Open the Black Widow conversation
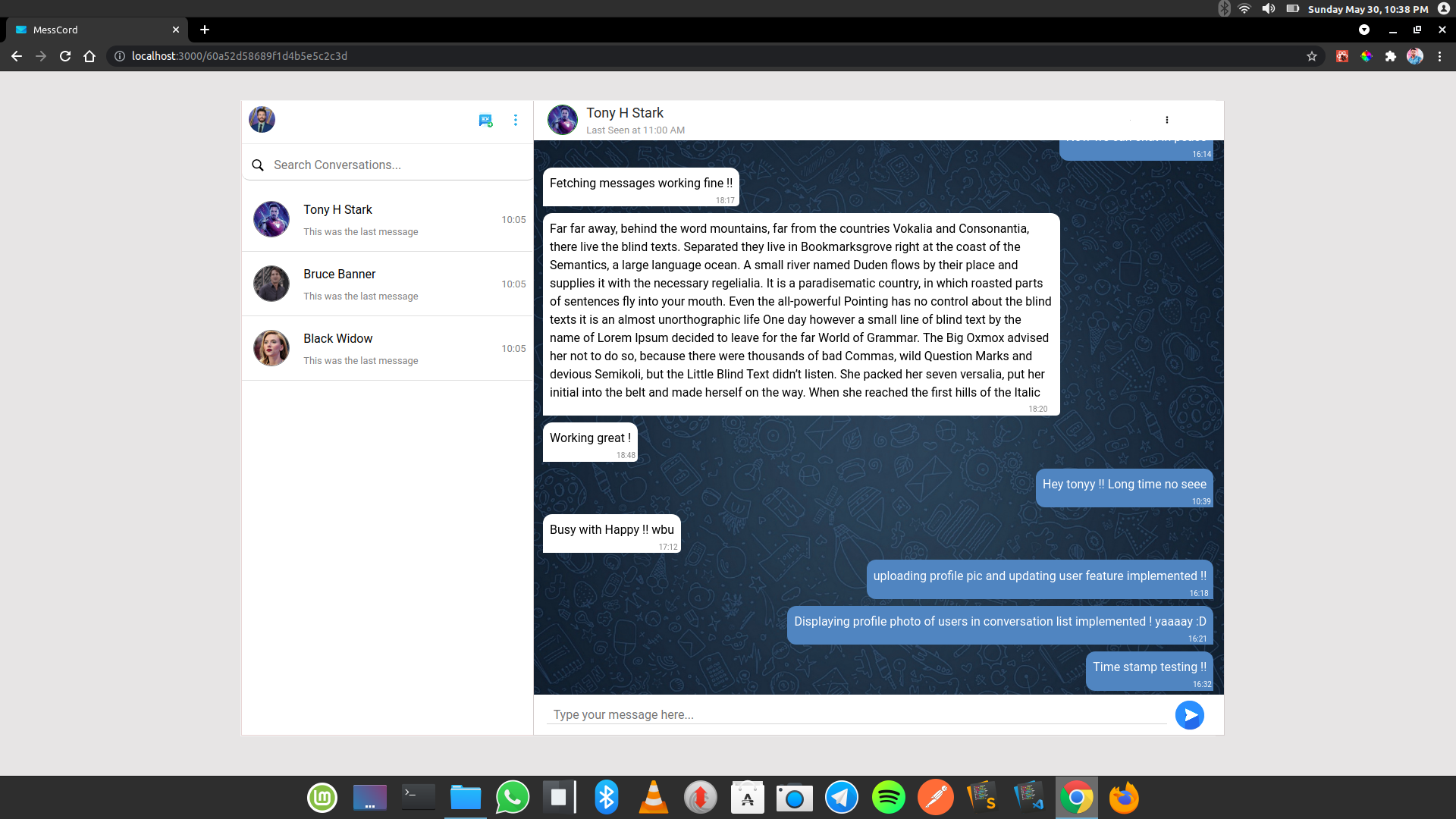Viewport: 1456px width, 819px height. [387, 348]
